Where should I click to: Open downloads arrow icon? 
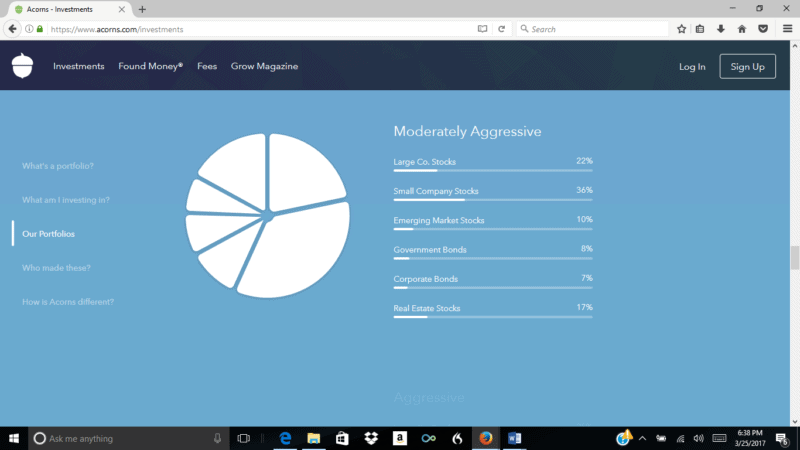(721, 29)
